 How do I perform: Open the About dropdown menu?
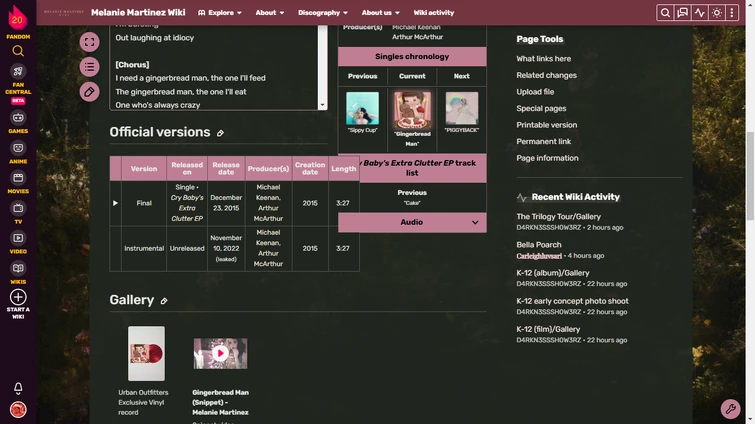click(270, 13)
